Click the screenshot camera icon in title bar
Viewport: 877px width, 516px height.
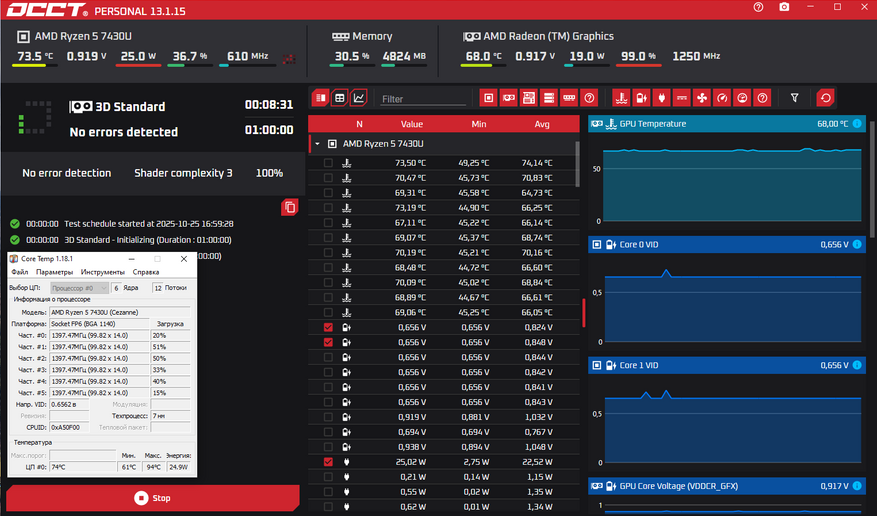pos(784,8)
